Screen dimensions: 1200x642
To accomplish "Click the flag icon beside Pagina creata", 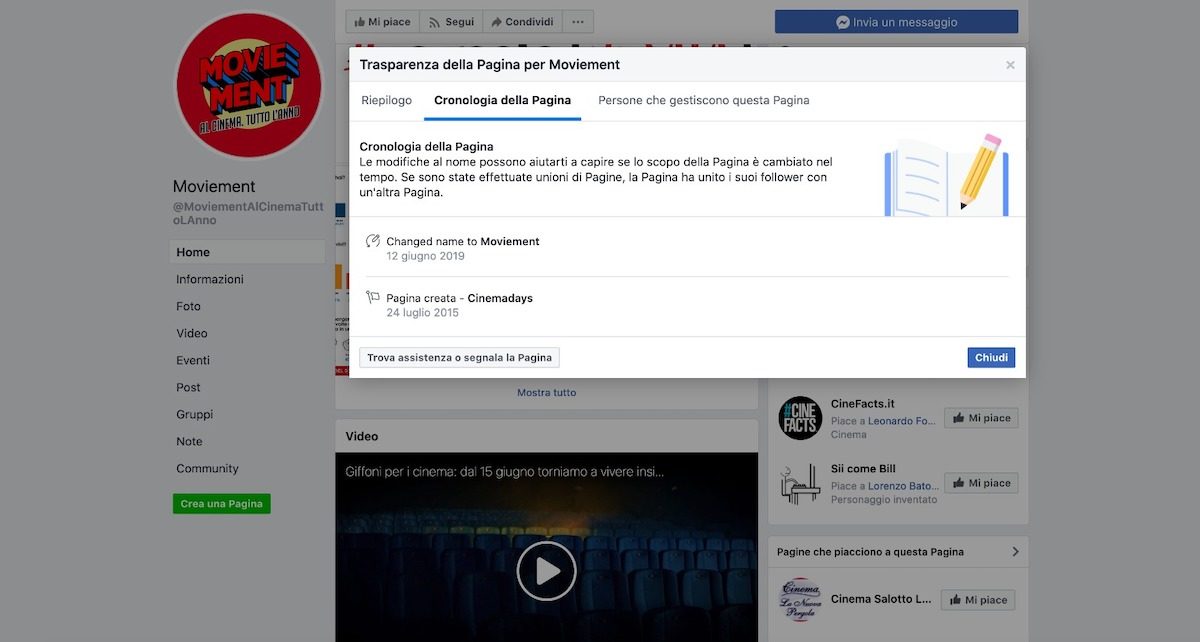I will coord(373,298).
